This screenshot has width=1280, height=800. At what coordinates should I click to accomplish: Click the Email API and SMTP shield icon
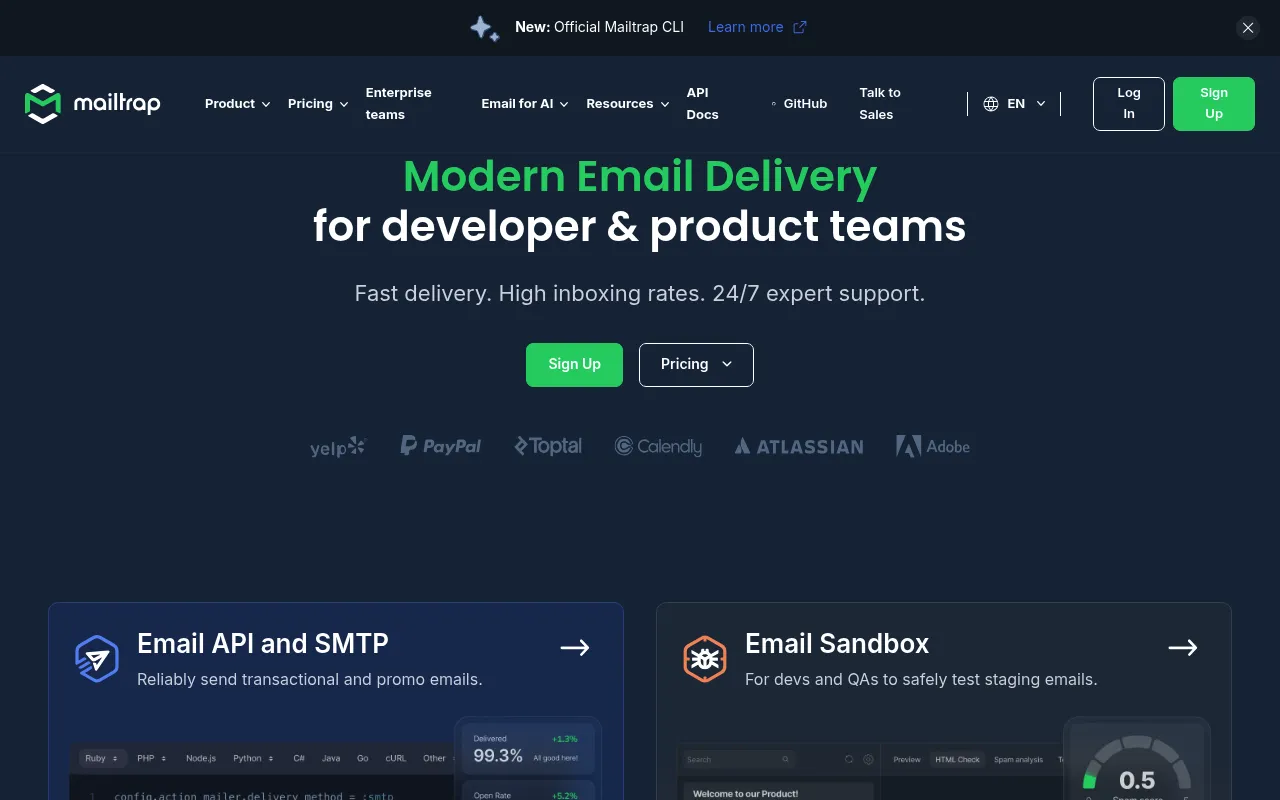pyautogui.click(x=97, y=659)
